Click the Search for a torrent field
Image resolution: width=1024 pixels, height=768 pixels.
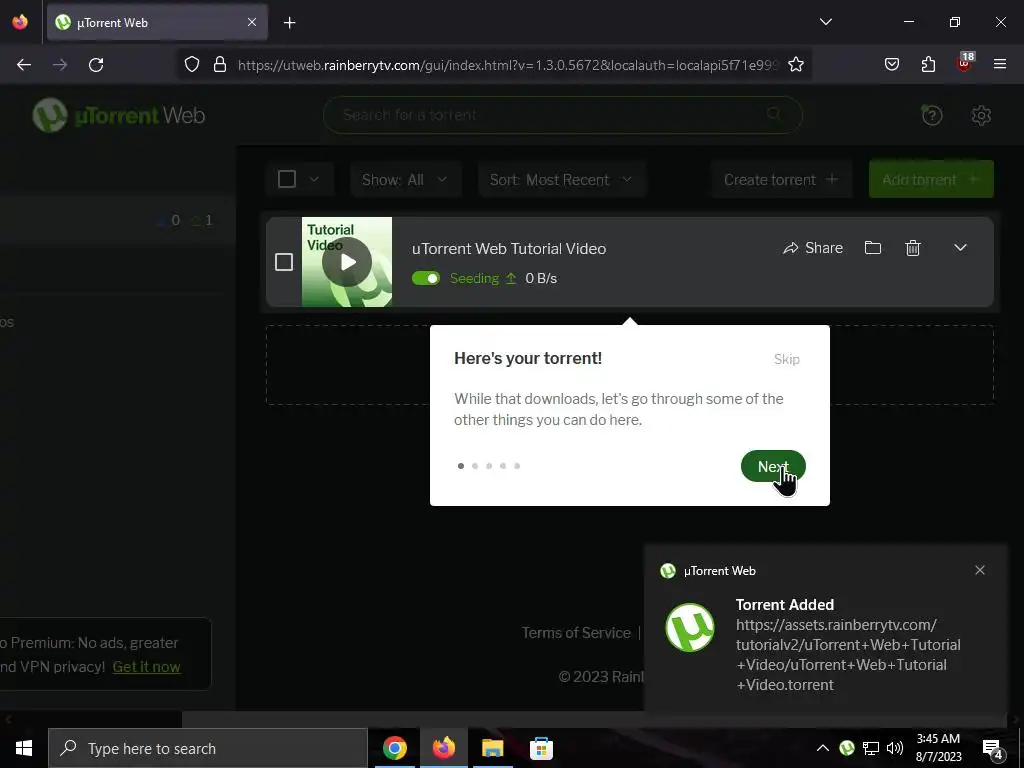click(562, 115)
